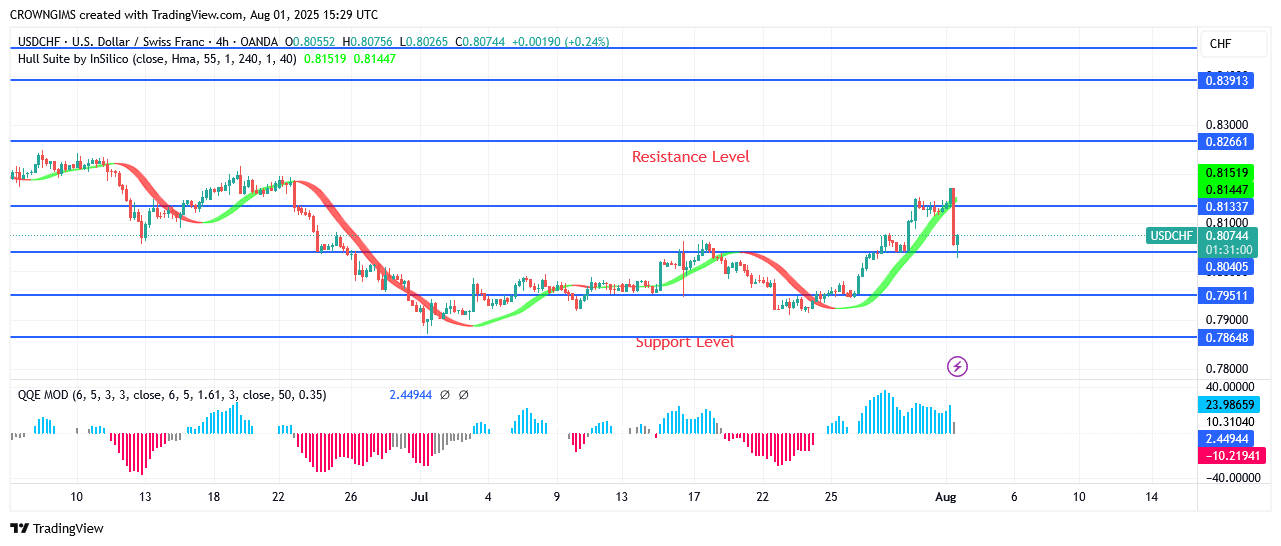The width and height of the screenshot is (1281, 546).
Task: Click the purple lightning bolt event icon
Action: click(957, 367)
